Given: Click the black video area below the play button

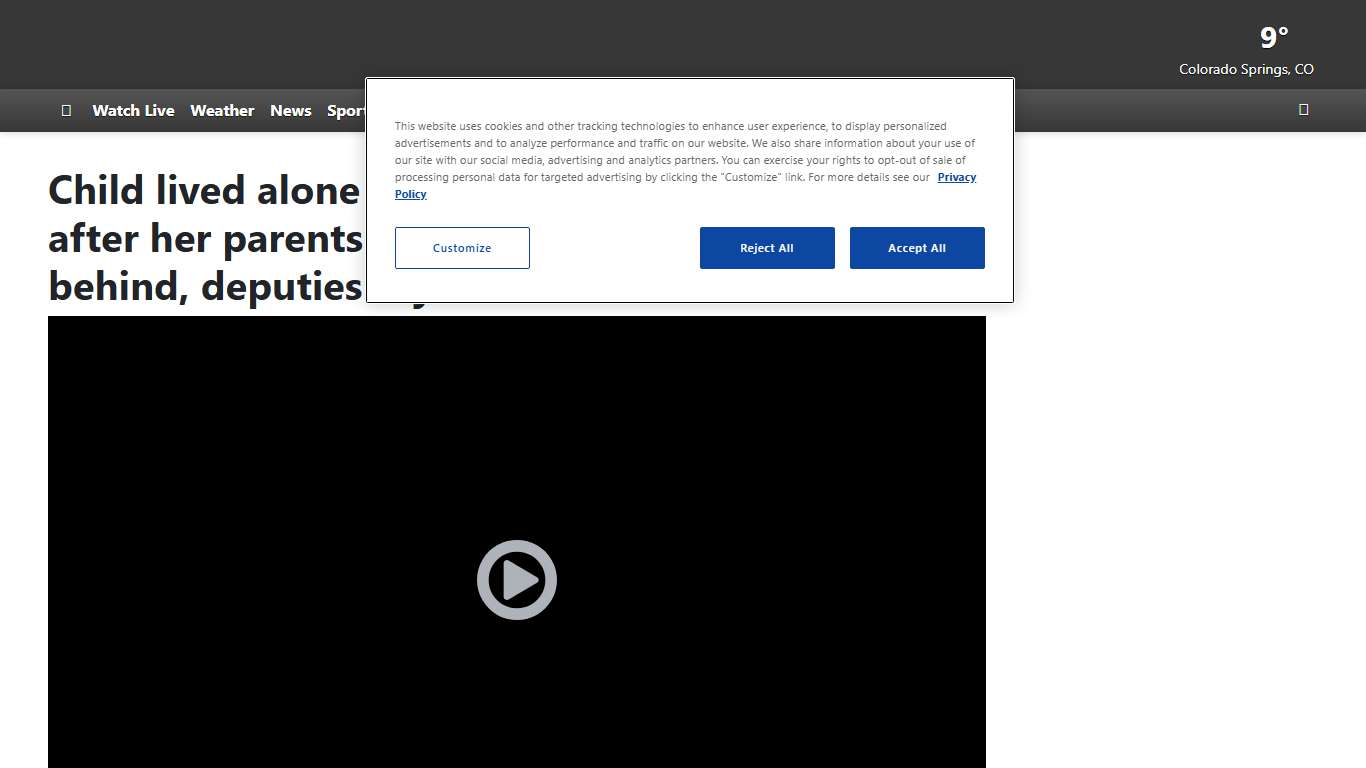Looking at the screenshot, I should click(516, 700).
